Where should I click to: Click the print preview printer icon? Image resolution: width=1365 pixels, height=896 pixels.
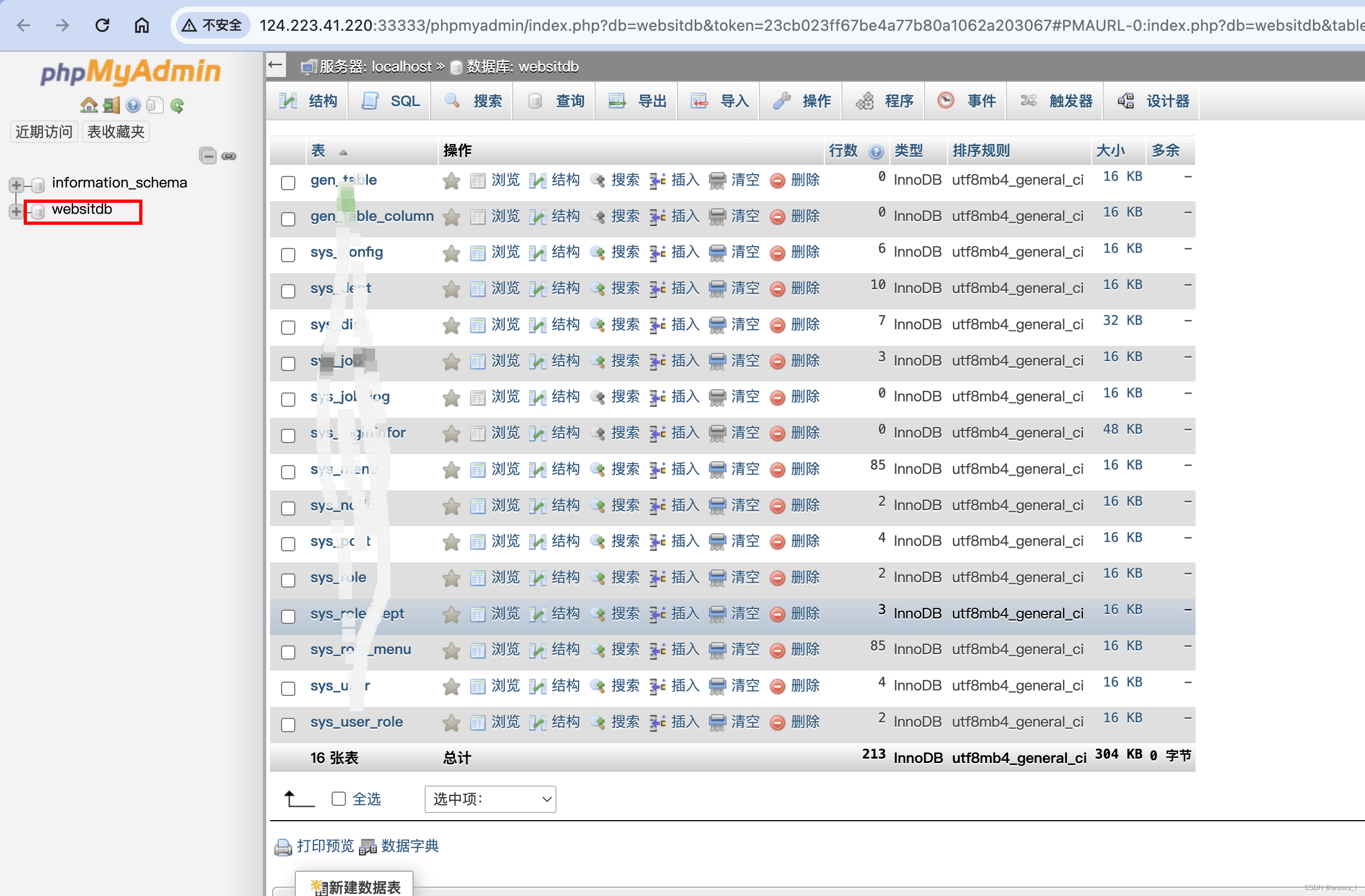tap(283, 847)
